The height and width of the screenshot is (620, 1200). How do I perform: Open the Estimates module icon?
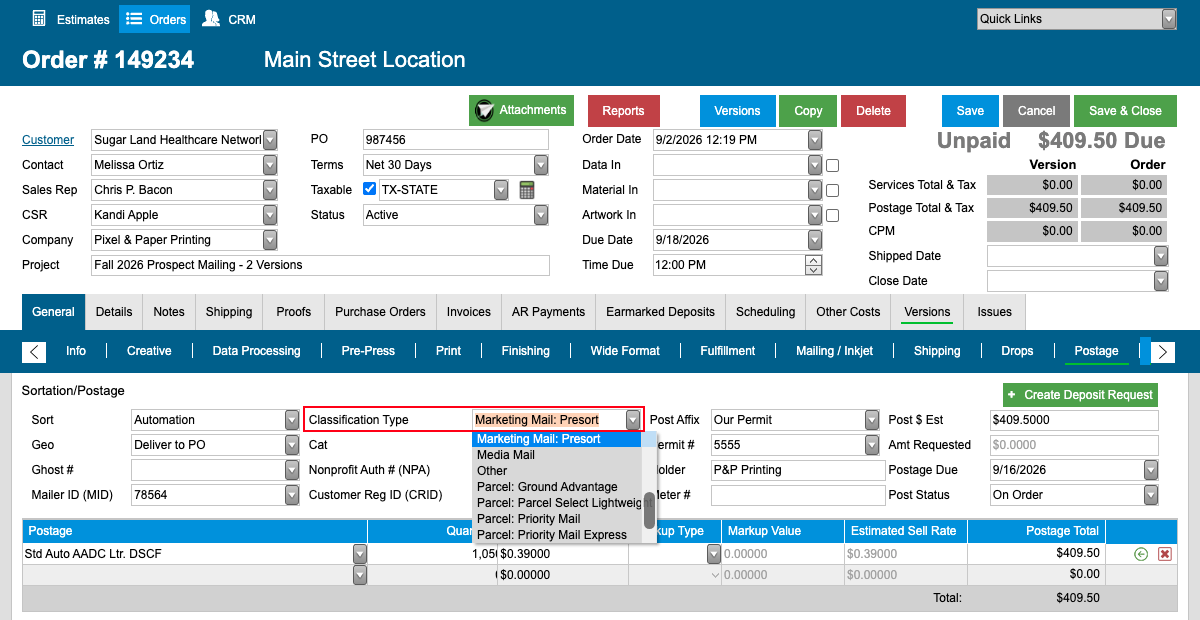(x=39, y=18)
